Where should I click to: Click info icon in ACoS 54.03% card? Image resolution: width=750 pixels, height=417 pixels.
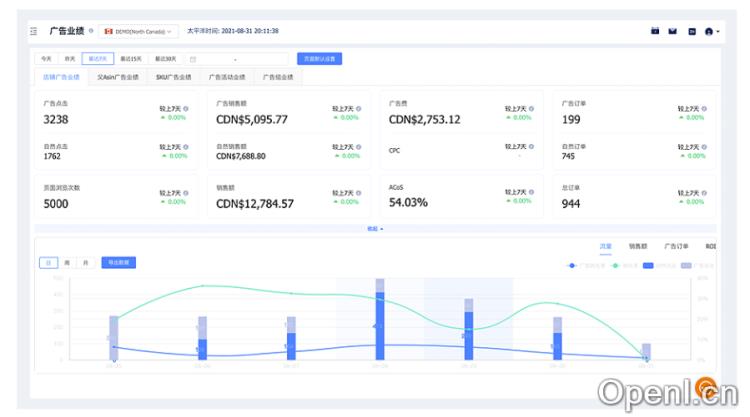tap(531, 192)
